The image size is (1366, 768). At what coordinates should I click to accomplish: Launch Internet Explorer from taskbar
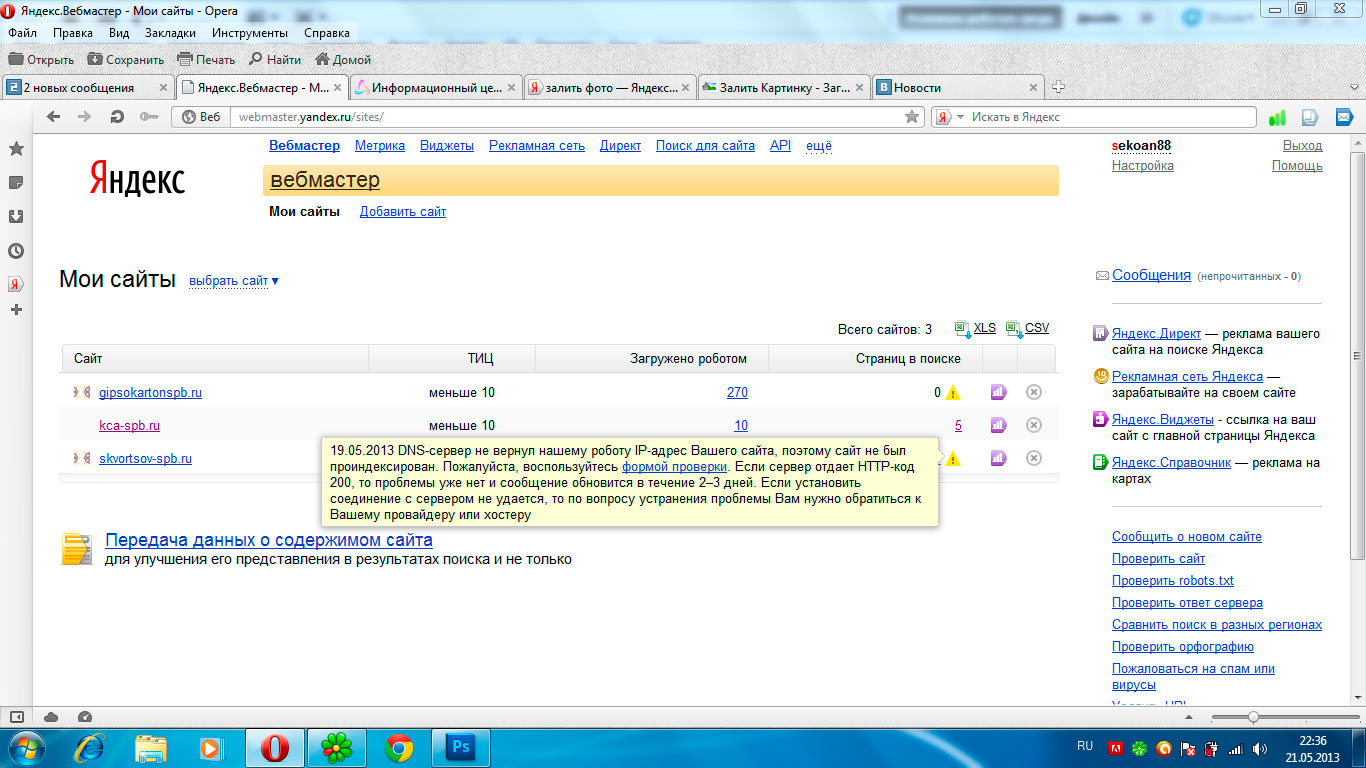[x=90, y=747]
